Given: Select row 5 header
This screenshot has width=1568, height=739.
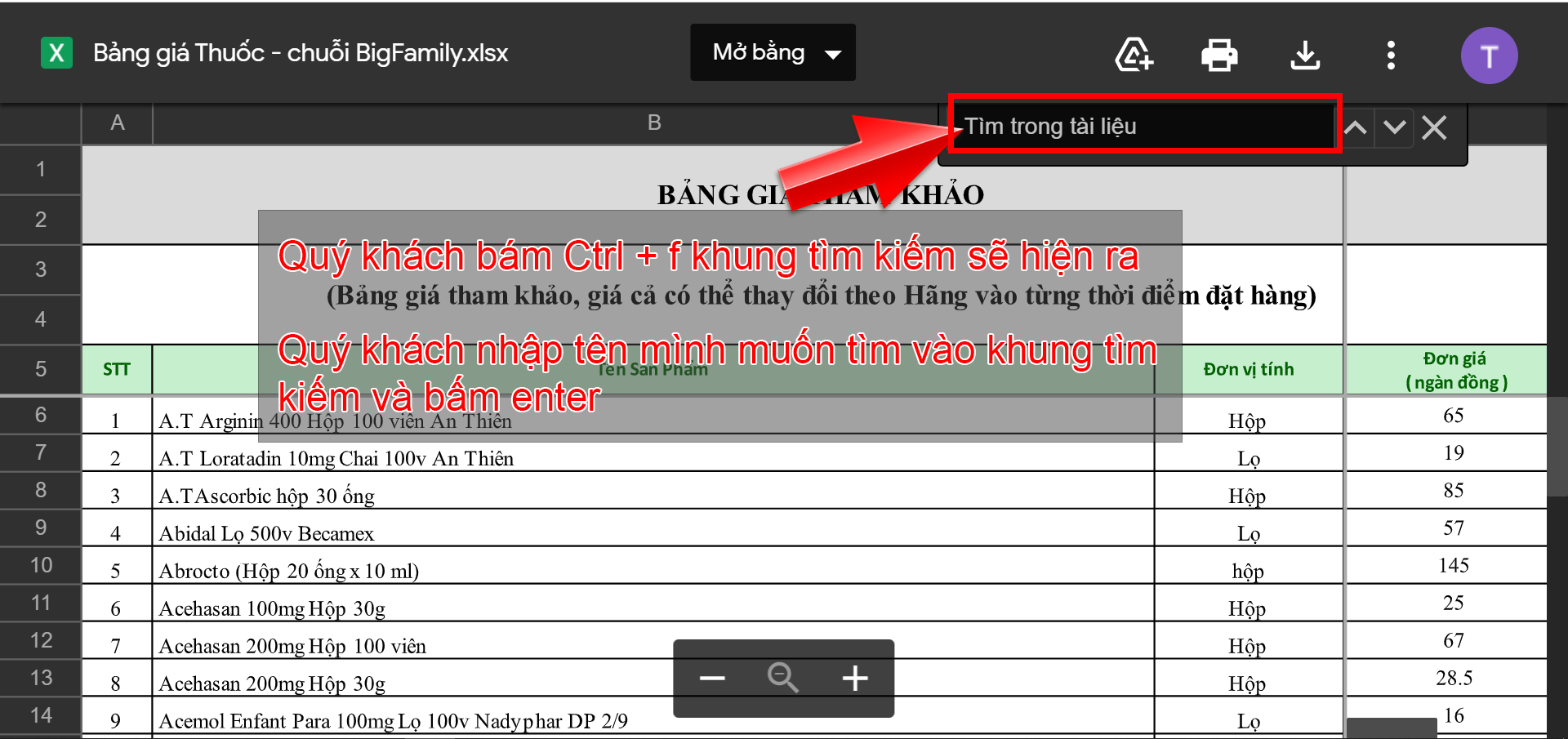Looking at the screenshot, I should coord(40,369).
